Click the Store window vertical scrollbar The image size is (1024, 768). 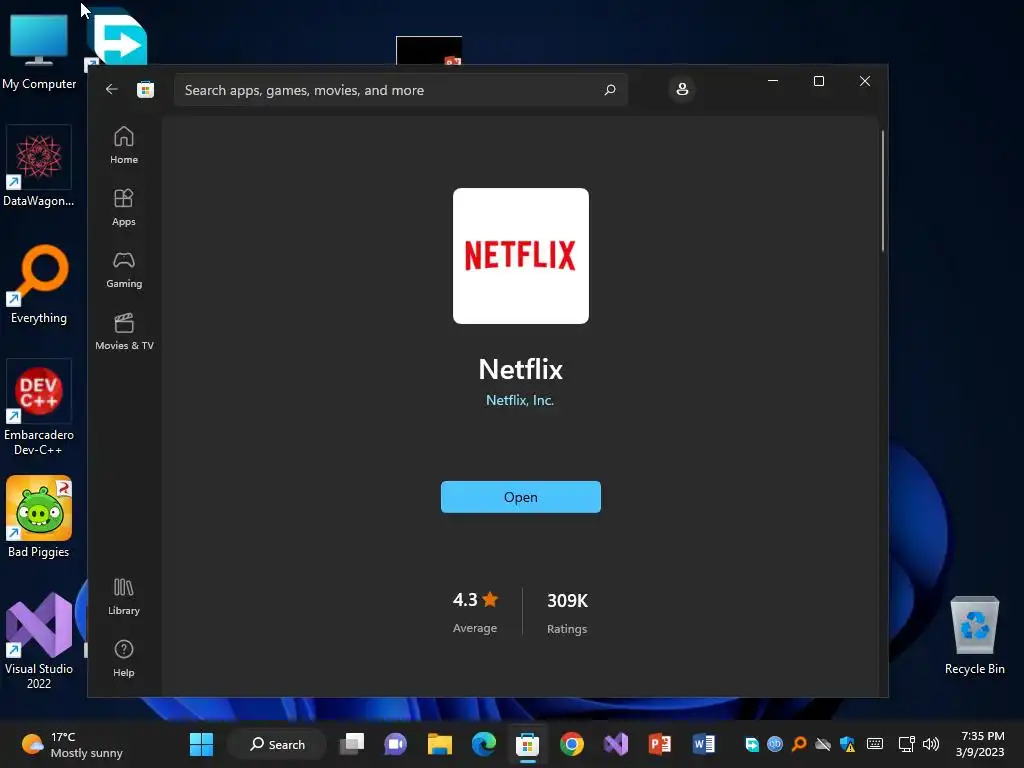[x=883, y=191]
